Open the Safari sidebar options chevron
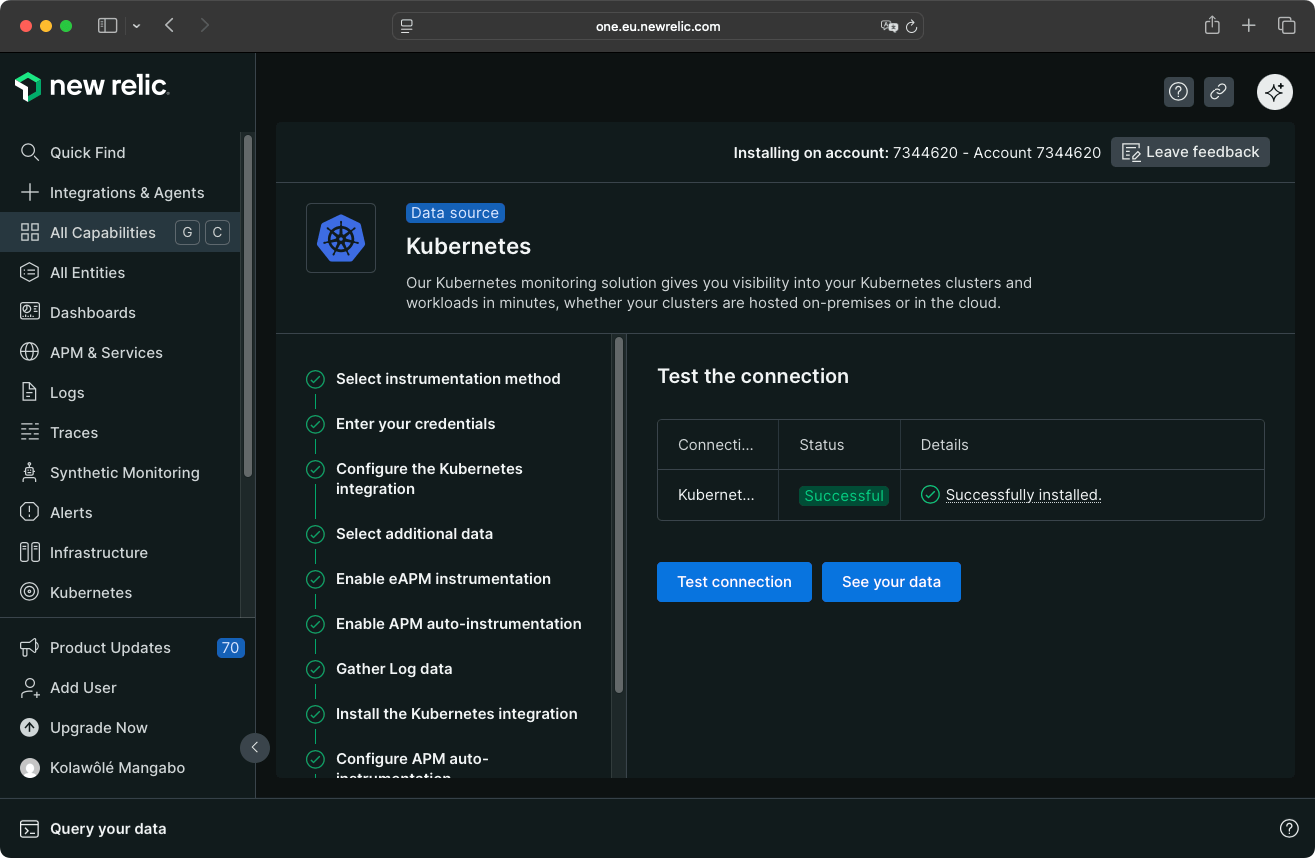 (x=137, y=25)
